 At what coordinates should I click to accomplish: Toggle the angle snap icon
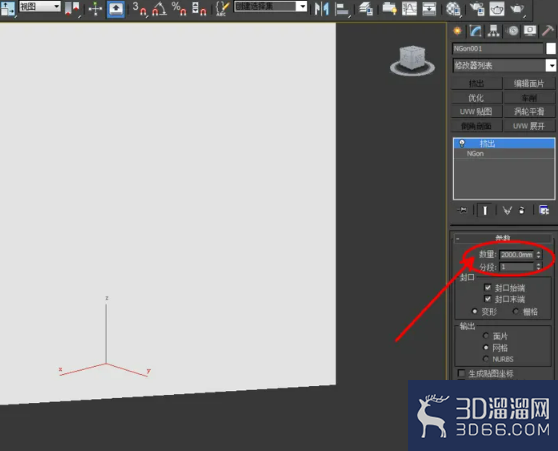coord(159,9)
